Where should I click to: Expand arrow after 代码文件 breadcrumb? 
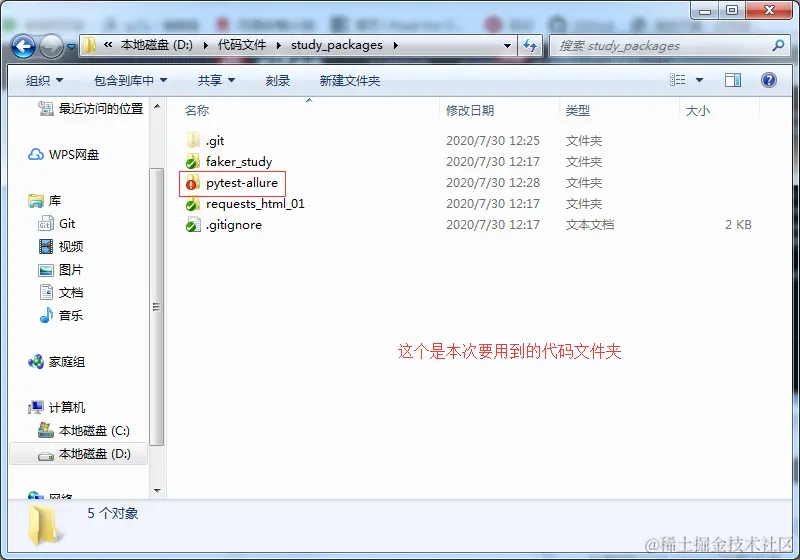[279, 45]
